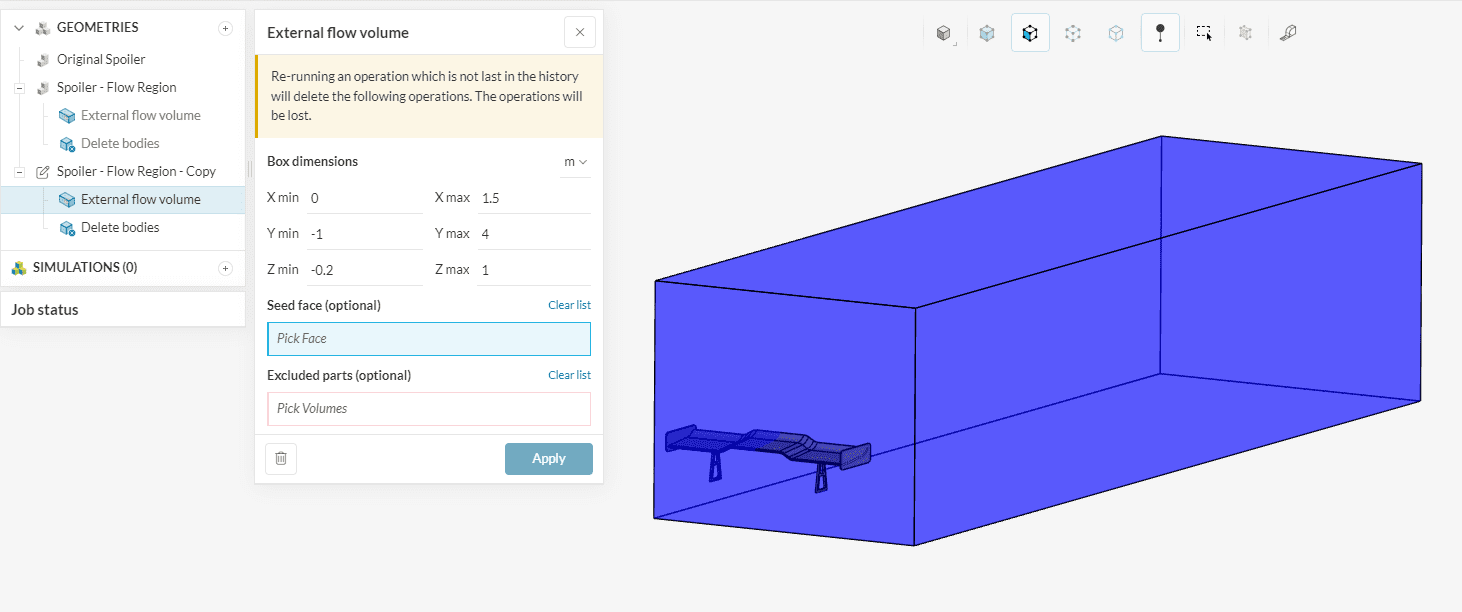Select the Original Spoiler geometry
This screenshot has width=1462, height=612.
point(101,59)
